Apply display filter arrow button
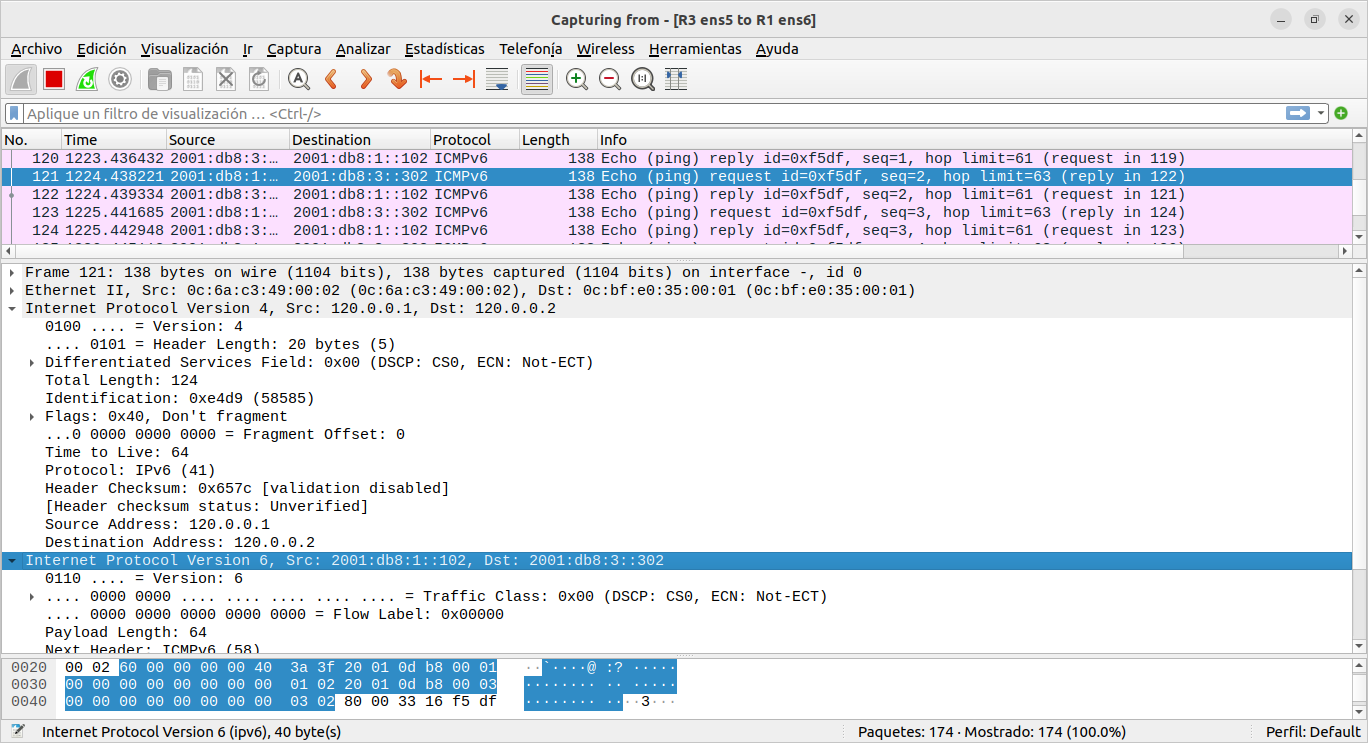The width and height of the screenshot is (1368, 743). tap(1298, 113)
